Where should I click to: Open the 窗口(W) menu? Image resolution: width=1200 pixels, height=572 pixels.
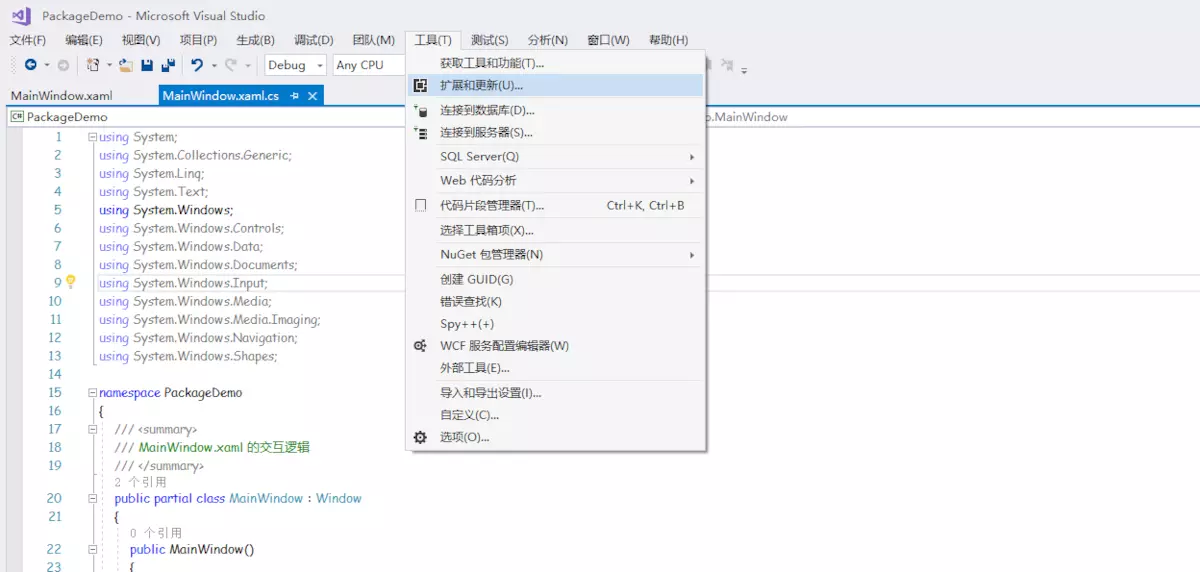point(608,40)
